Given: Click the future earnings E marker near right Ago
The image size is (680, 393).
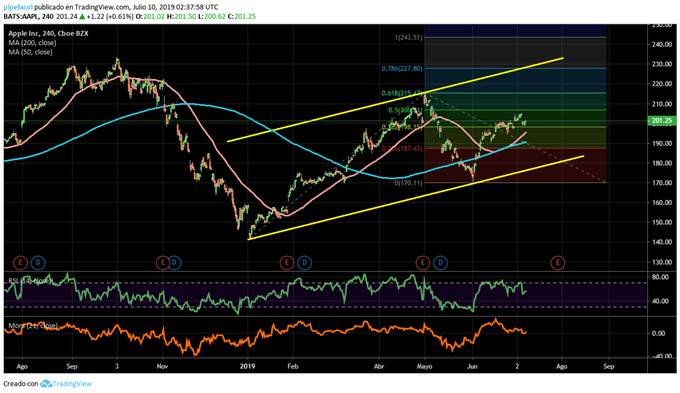Looking at the screenshot, I should point(558,262).
